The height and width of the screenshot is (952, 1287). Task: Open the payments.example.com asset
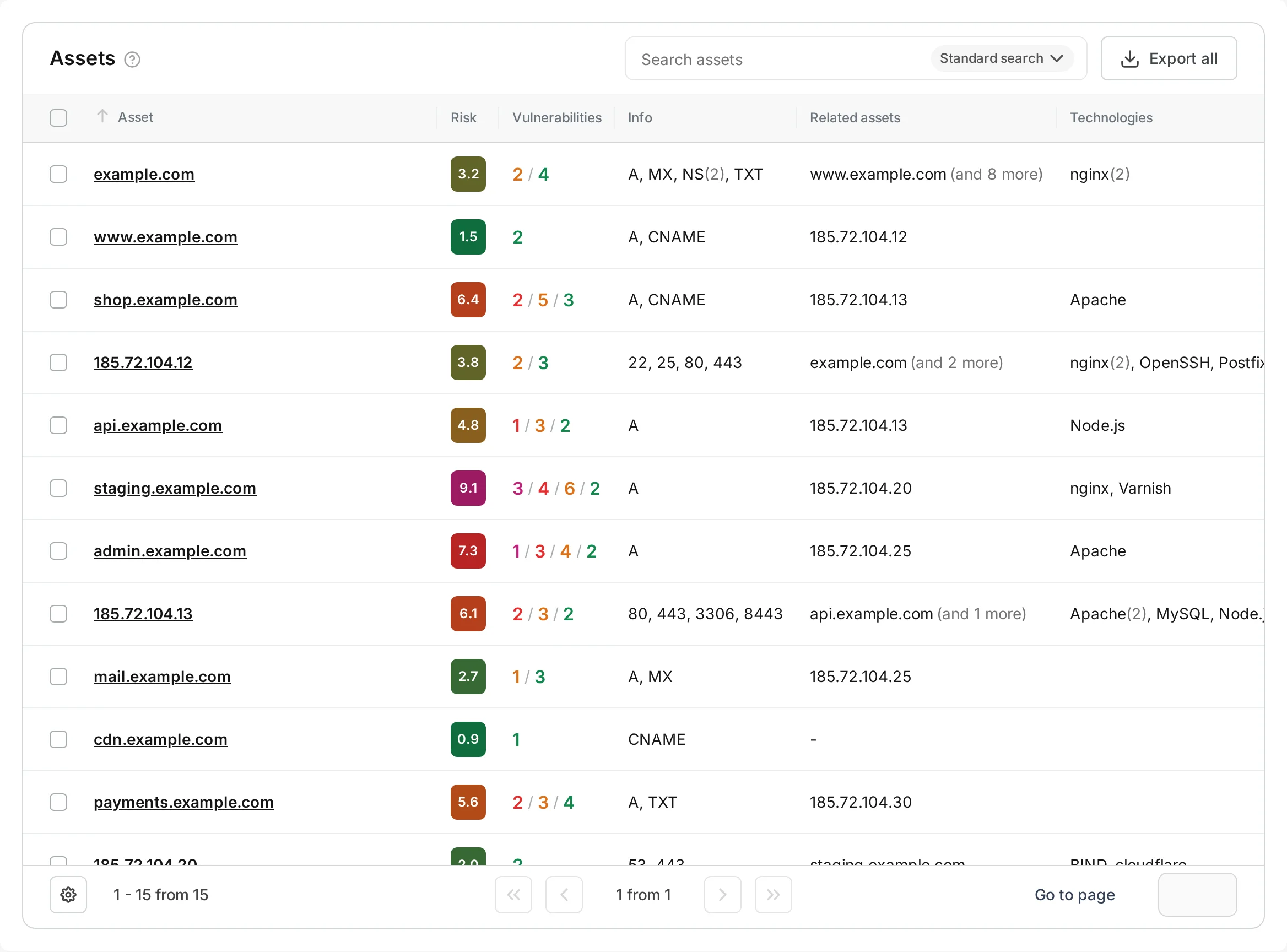click(x=184, y=802)
